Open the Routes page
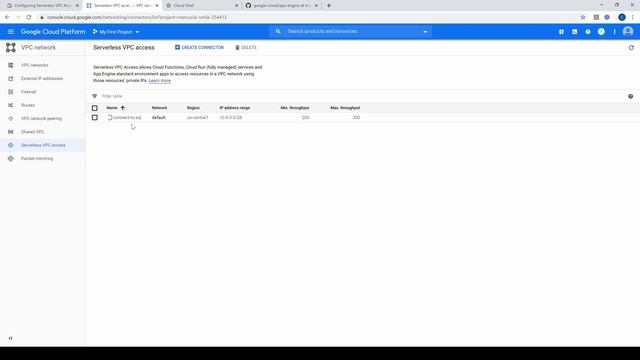 click(x=28, y=105)
